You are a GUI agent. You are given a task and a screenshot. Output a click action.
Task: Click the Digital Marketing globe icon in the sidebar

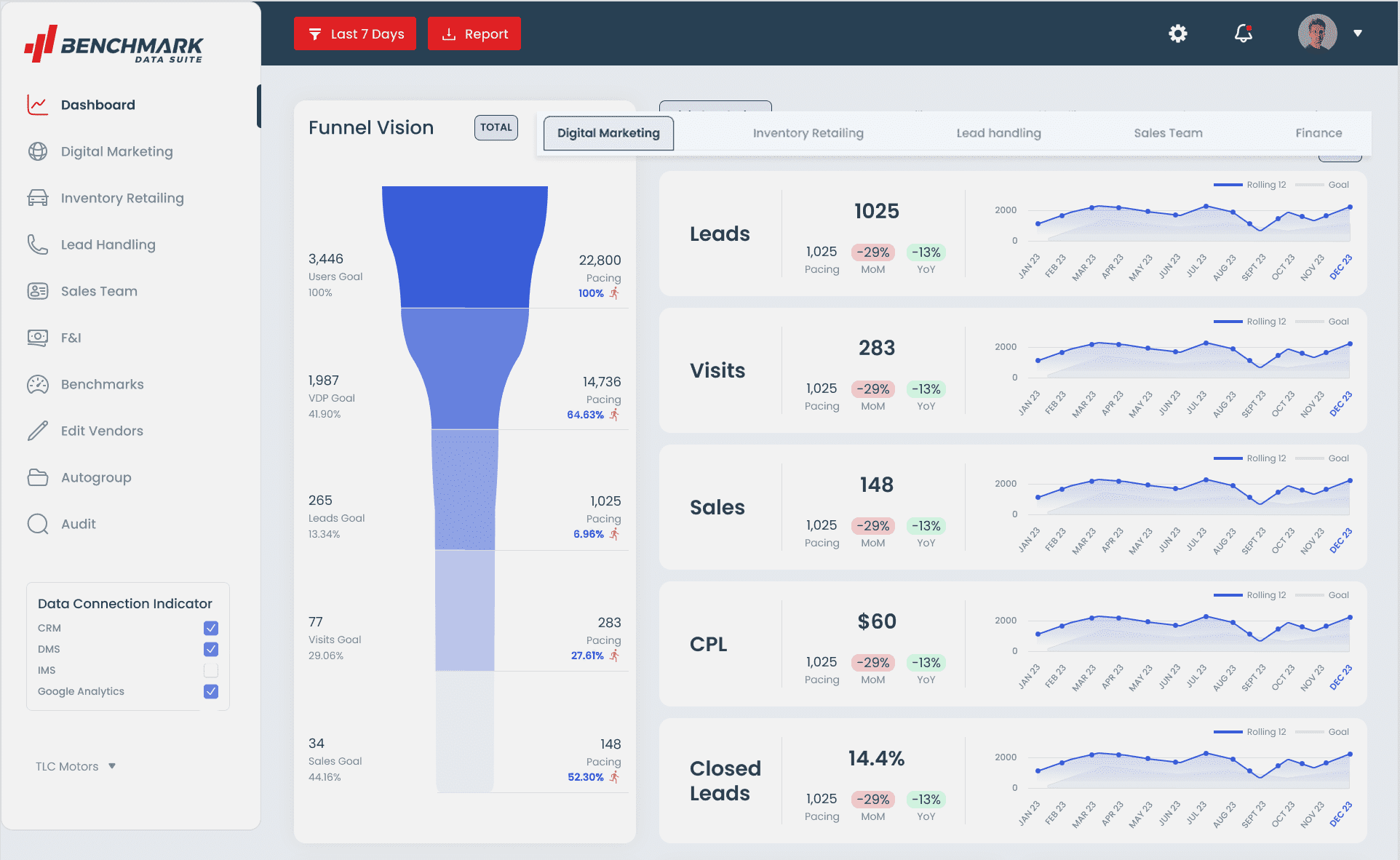click(x=38, y=151)
